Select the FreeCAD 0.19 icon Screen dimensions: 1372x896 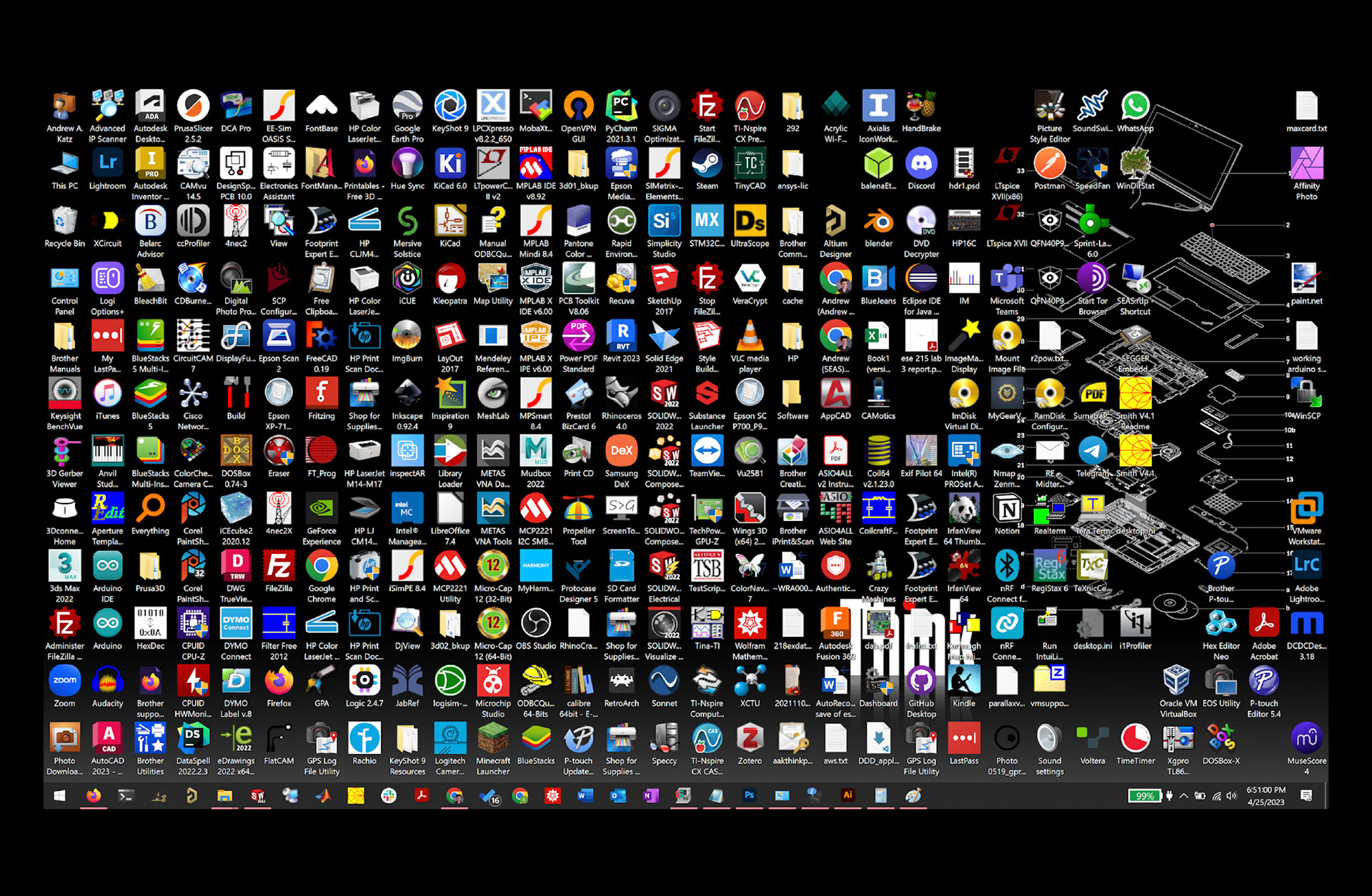point(322,347)
